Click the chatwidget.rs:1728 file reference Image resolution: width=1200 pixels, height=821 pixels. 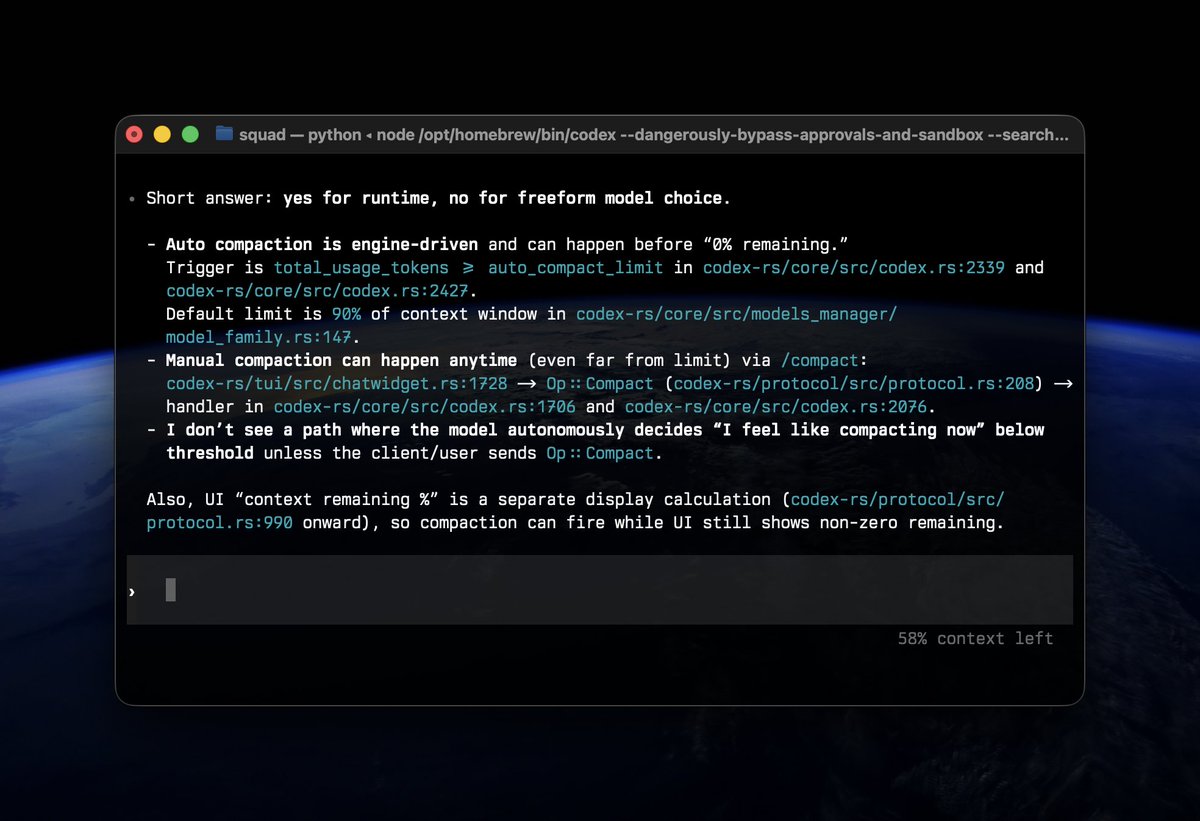click(337, 383)
